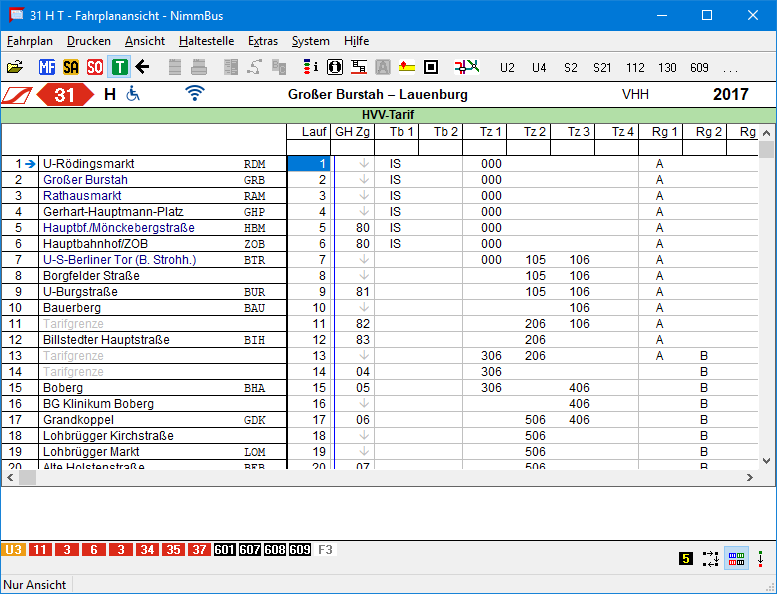
Task: Click the black back arrow icon
Action: tap(142, 67)
